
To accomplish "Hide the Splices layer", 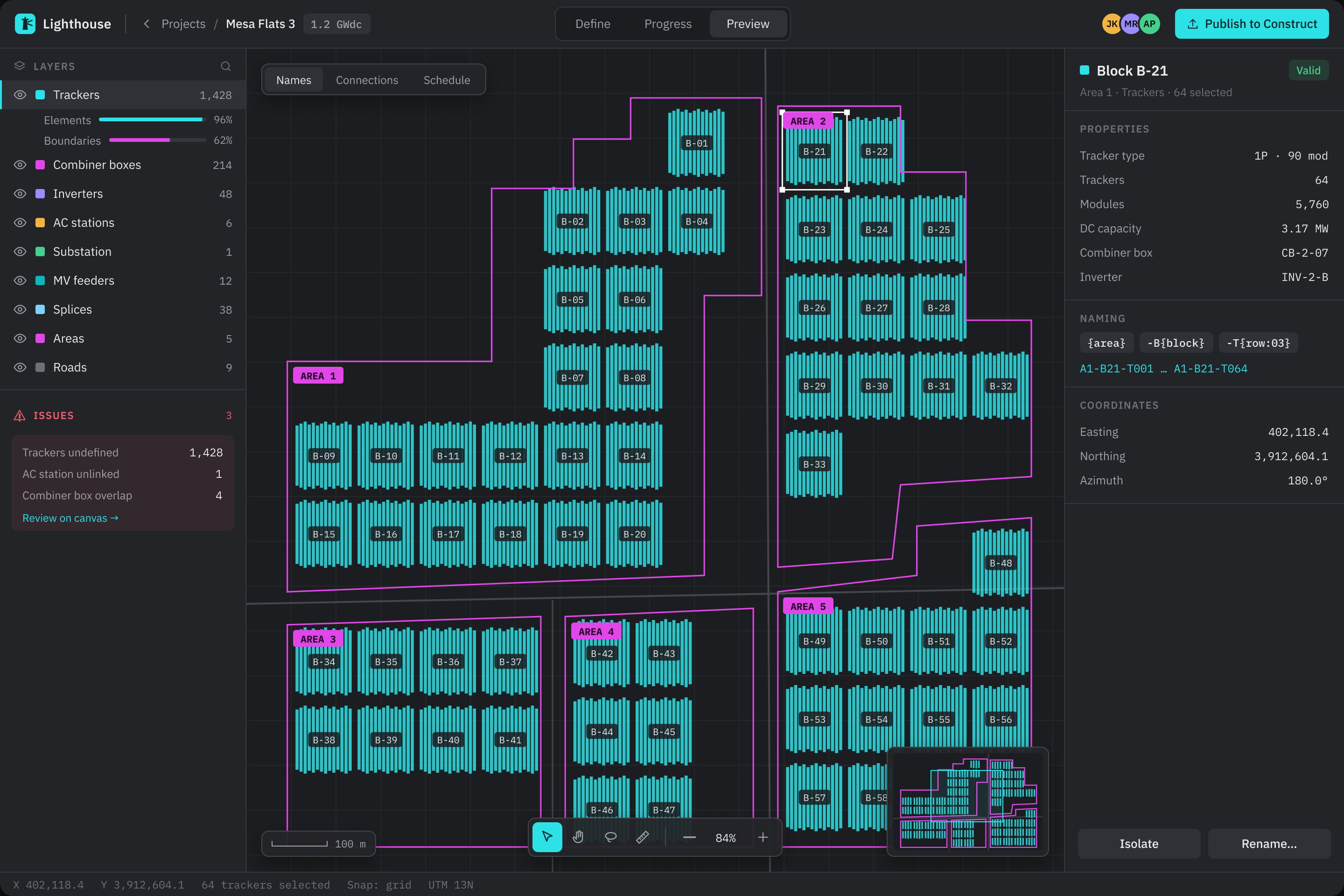I will pyautogui.click(x=20, y=310).
